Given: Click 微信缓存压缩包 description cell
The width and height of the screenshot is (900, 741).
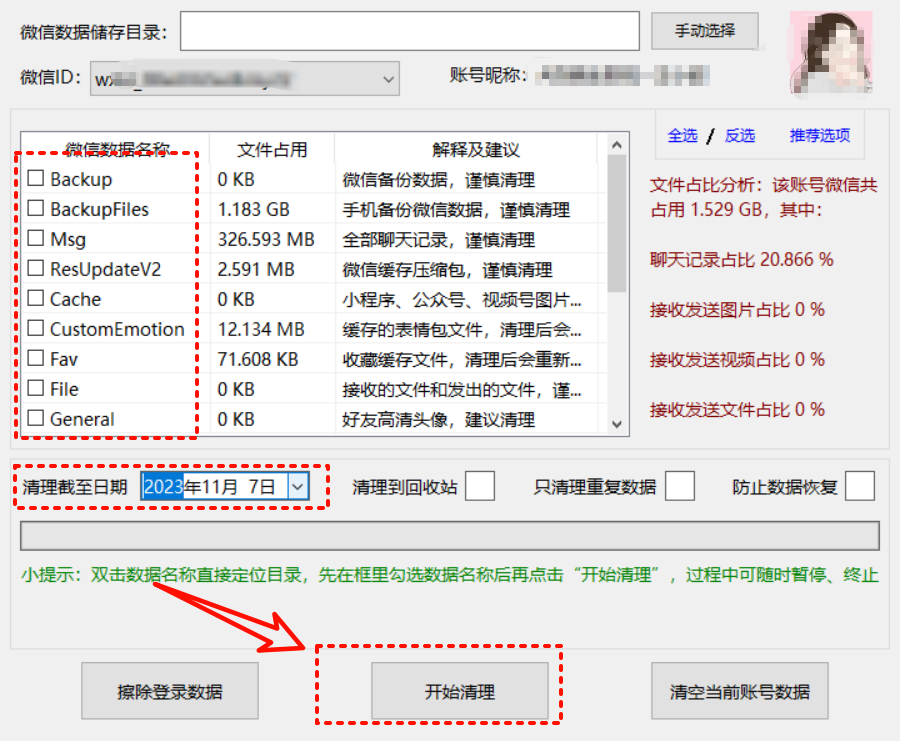Looking at the screenshot, I should pos(448,269).
